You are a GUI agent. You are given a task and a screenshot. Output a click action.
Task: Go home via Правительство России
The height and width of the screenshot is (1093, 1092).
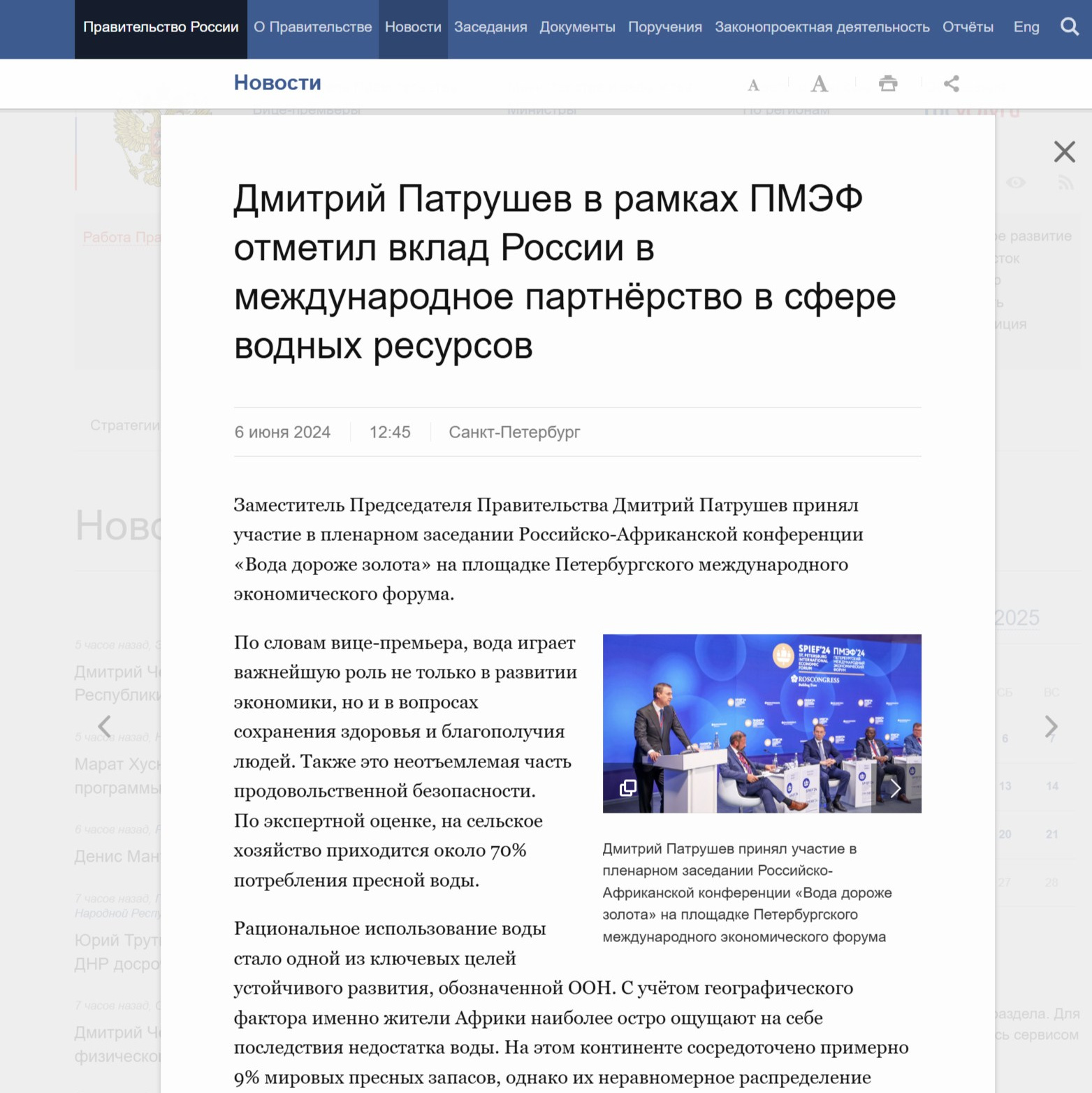161,28
